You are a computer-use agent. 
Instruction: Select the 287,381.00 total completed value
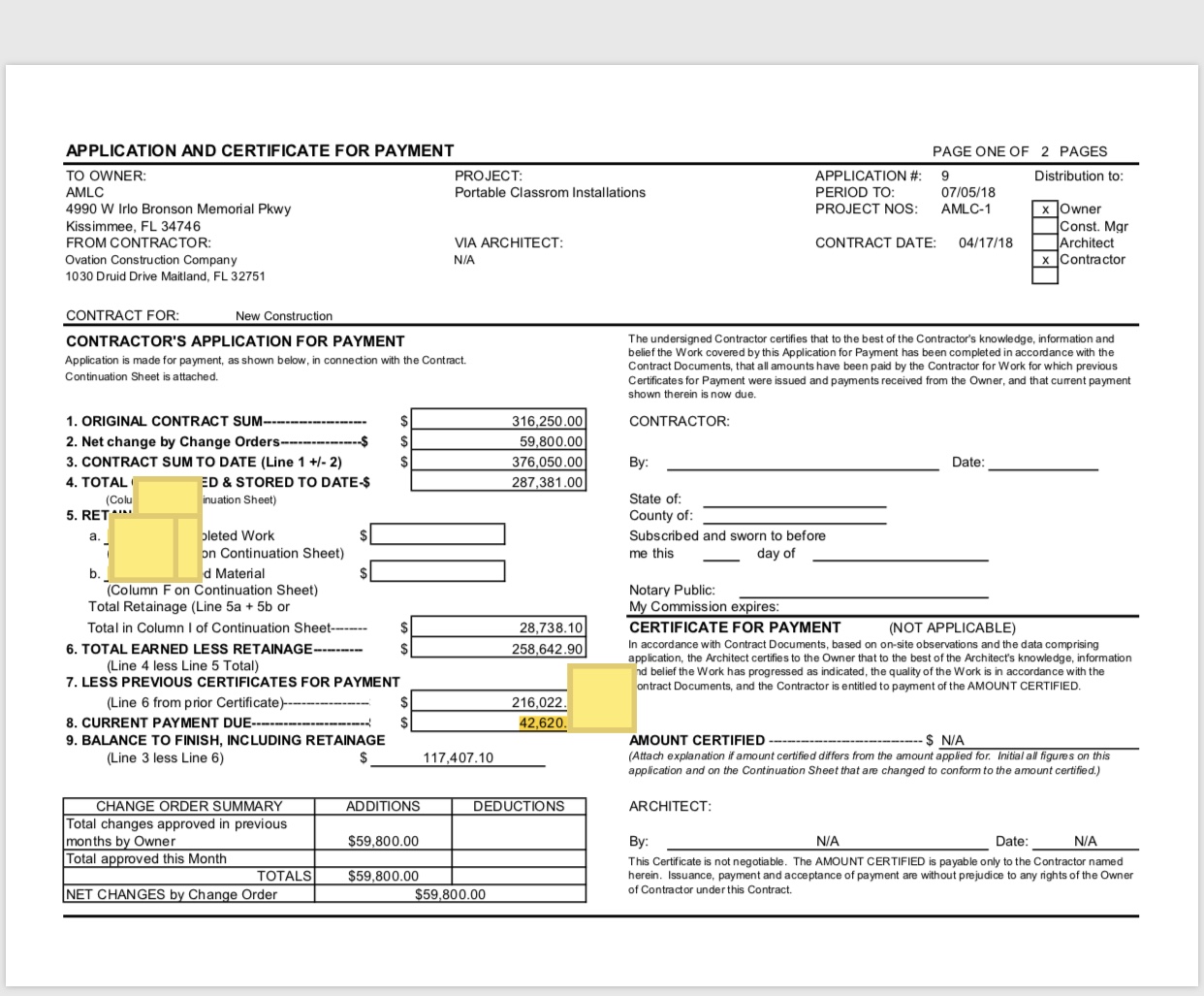coord(498,482)
